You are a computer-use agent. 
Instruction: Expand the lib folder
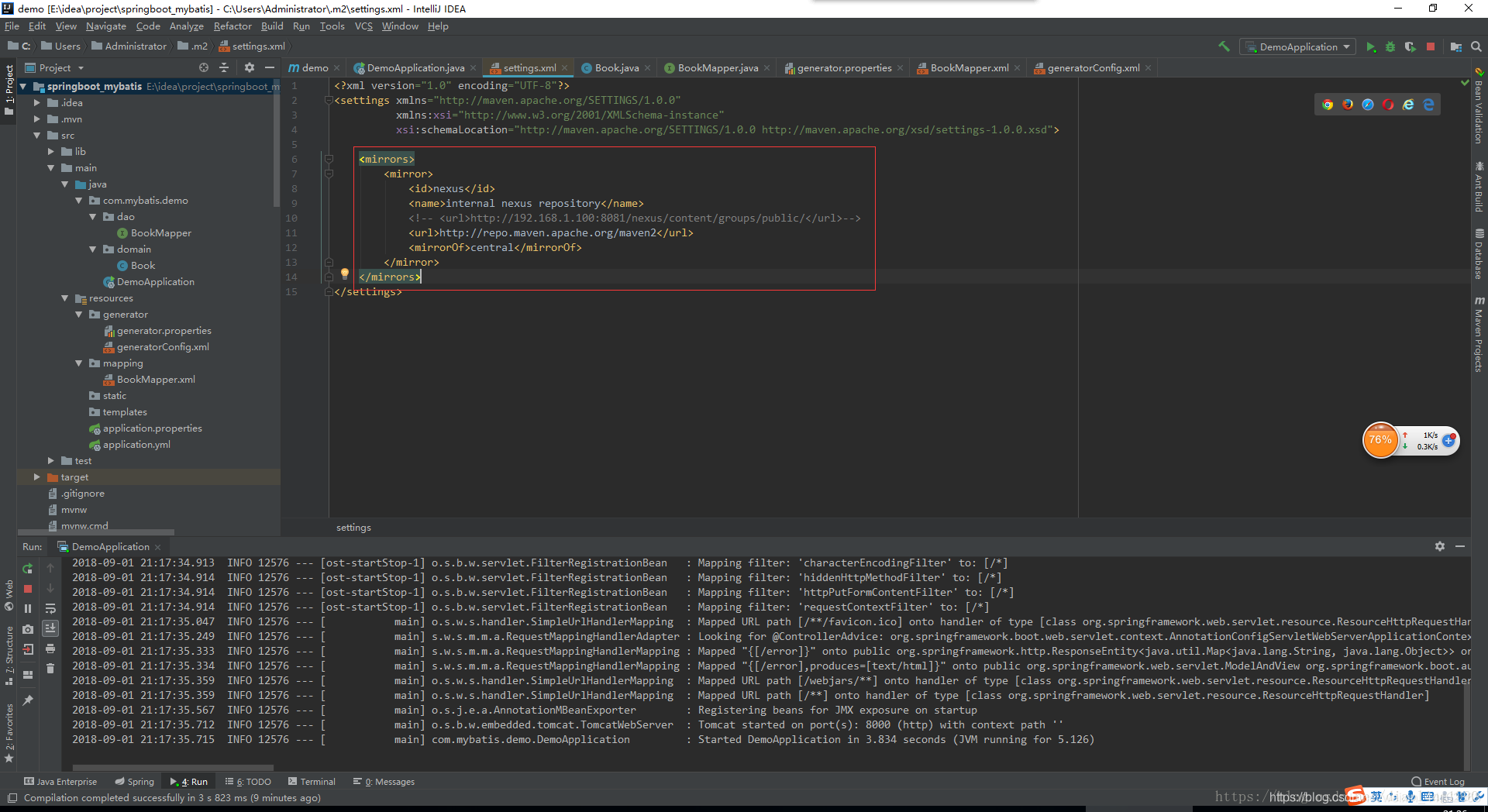pyautogui.click(x=50, y=152)
